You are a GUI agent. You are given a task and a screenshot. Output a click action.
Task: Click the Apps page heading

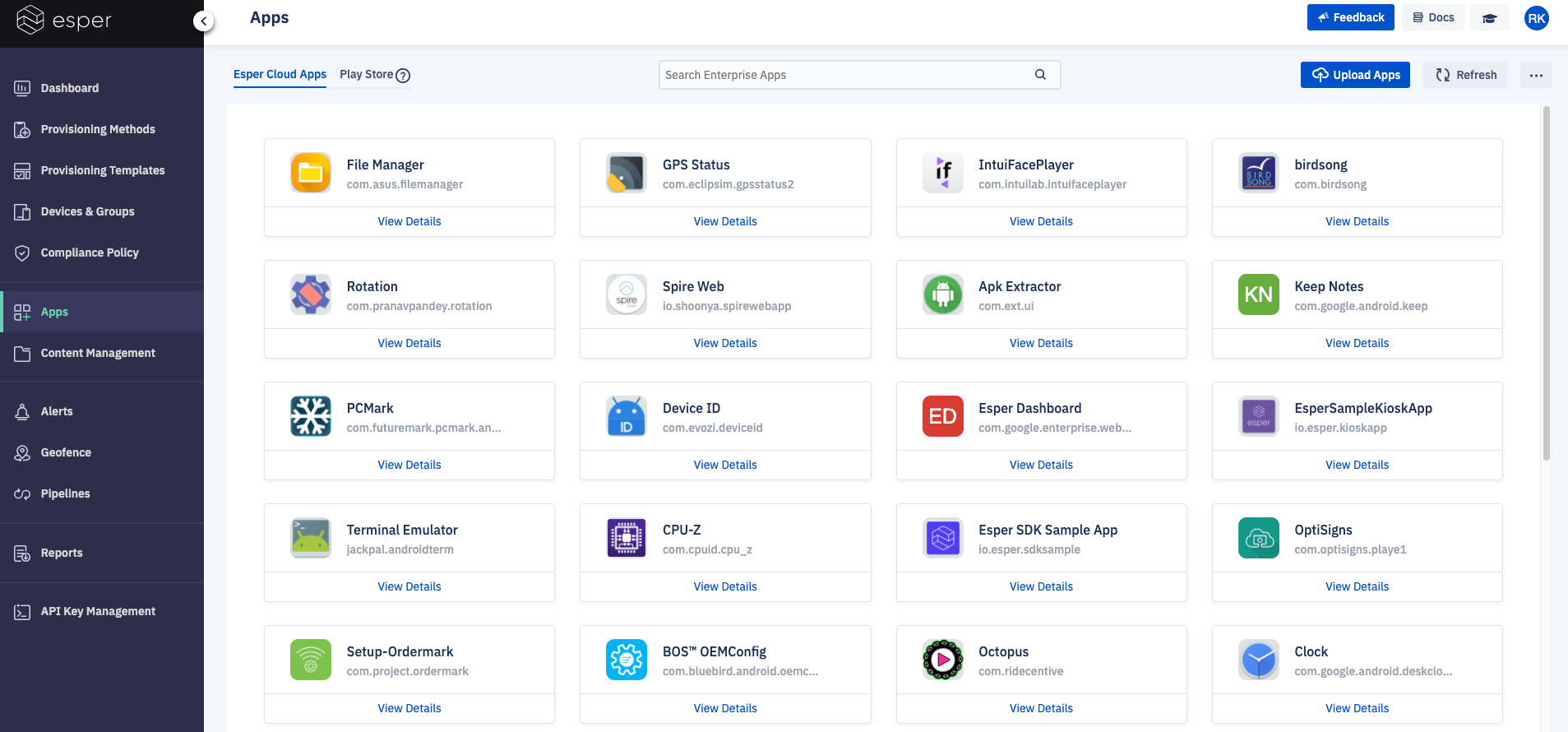click(x=269, y=17)
